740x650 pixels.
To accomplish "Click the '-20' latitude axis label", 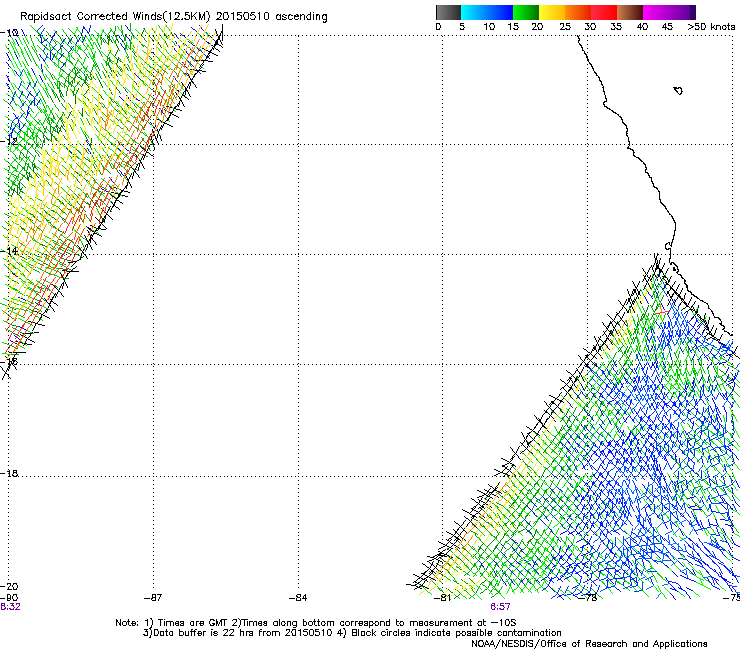I will 9,586.
